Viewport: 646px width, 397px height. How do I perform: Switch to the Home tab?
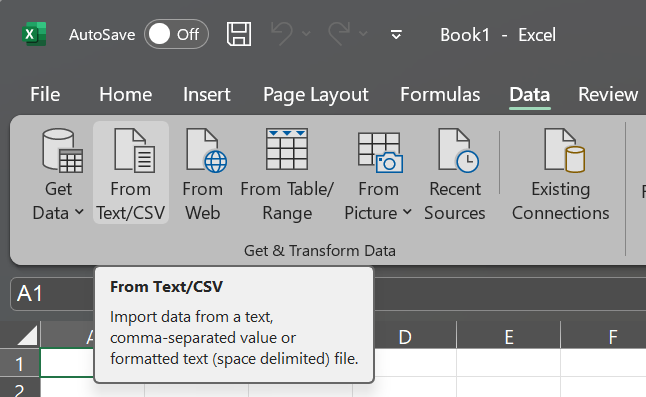(126, 94)
